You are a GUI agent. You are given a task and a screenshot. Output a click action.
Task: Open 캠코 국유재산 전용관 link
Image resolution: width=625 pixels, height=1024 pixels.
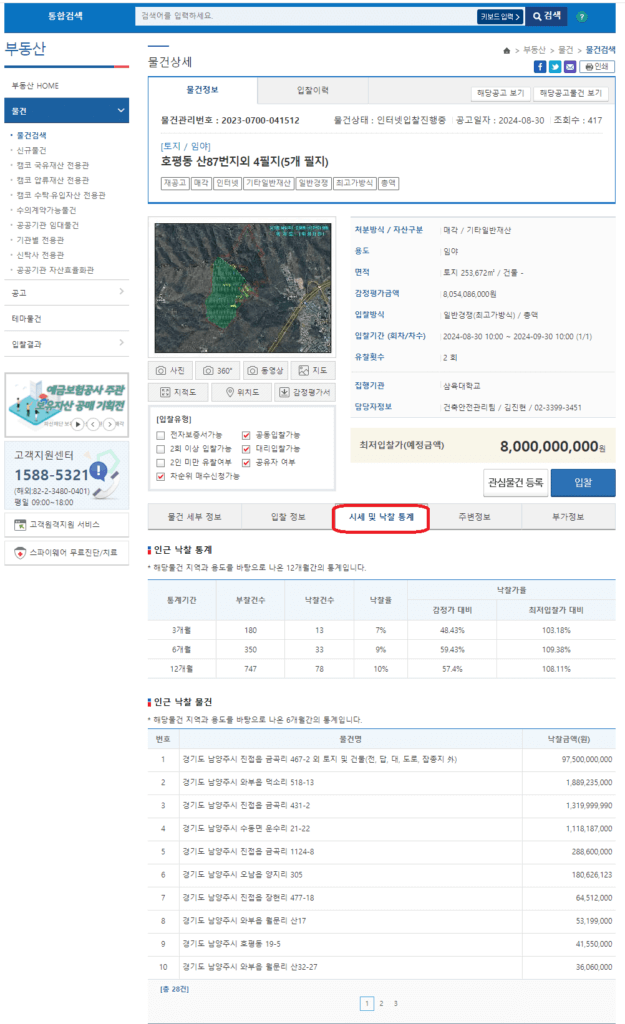point(53,165)
